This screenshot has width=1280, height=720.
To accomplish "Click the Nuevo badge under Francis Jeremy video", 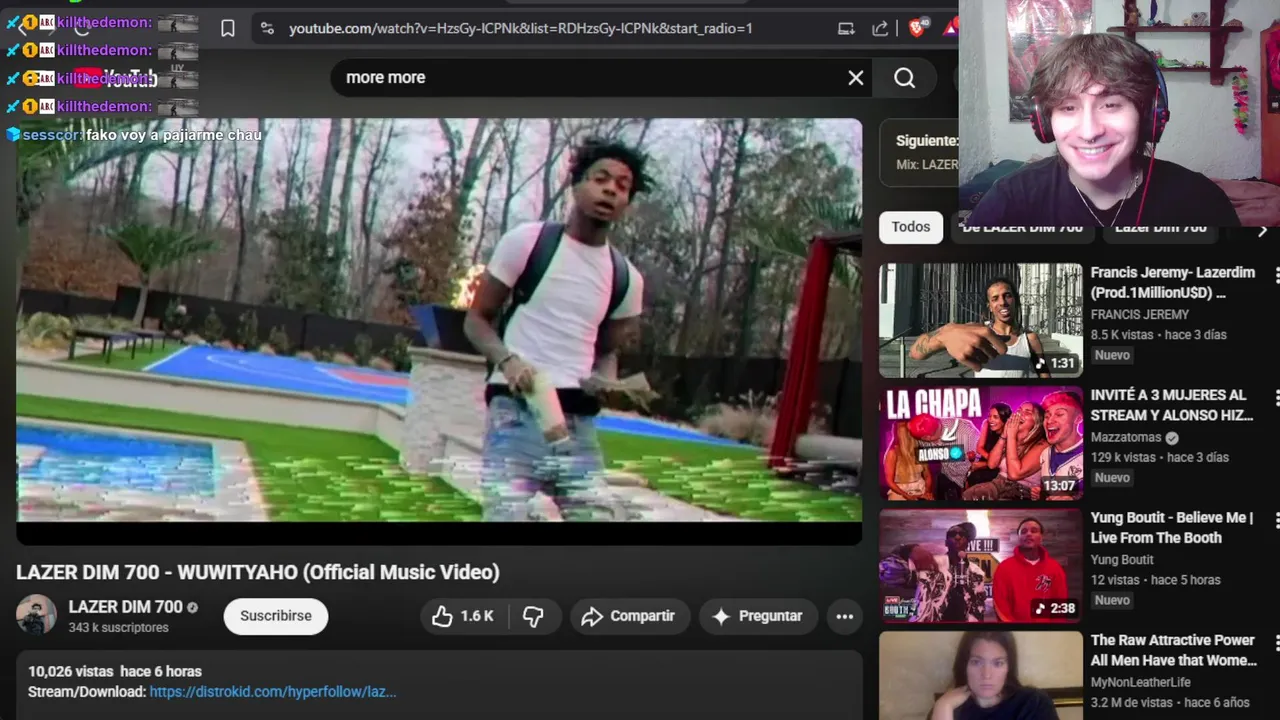I will pyautogui.click(x=1112, y=355).
